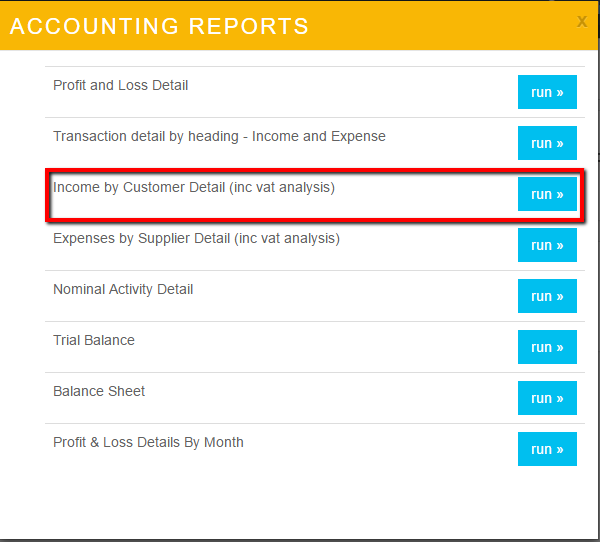
Task: Select Profit & Loss Details By Month text
Action: [x=148, y=443]
